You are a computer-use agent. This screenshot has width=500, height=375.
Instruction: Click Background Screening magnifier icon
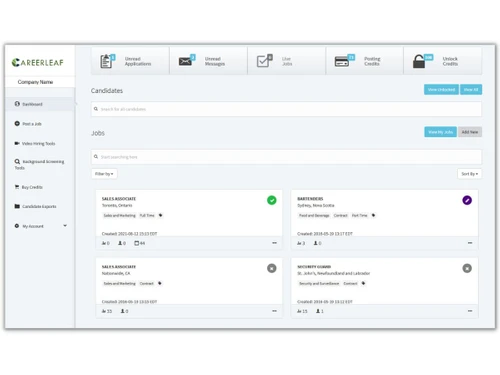17,161
